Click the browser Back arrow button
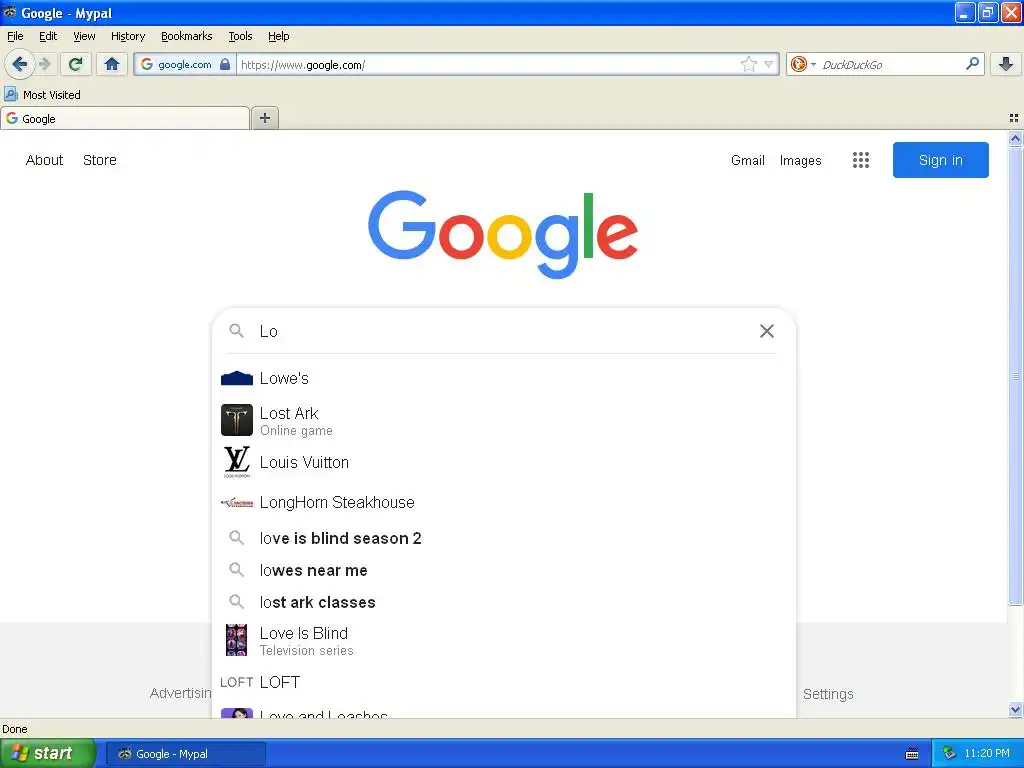 19,64
